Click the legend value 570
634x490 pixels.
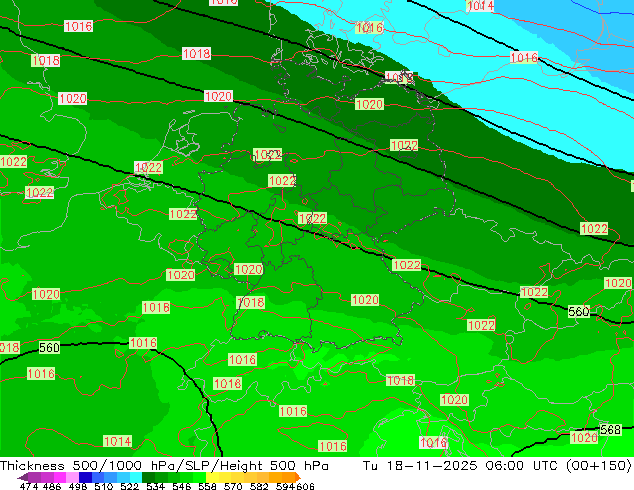click(x=233, y=486)
